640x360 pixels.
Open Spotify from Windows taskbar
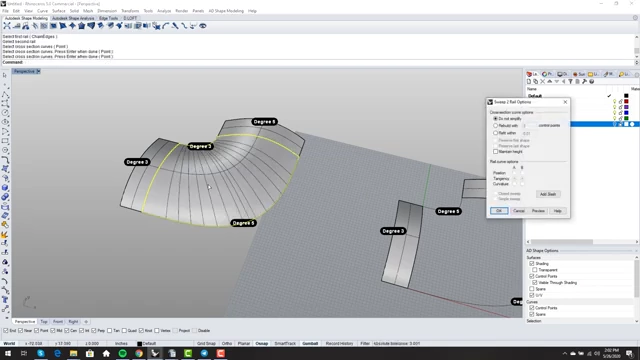[x=122, y=353]
